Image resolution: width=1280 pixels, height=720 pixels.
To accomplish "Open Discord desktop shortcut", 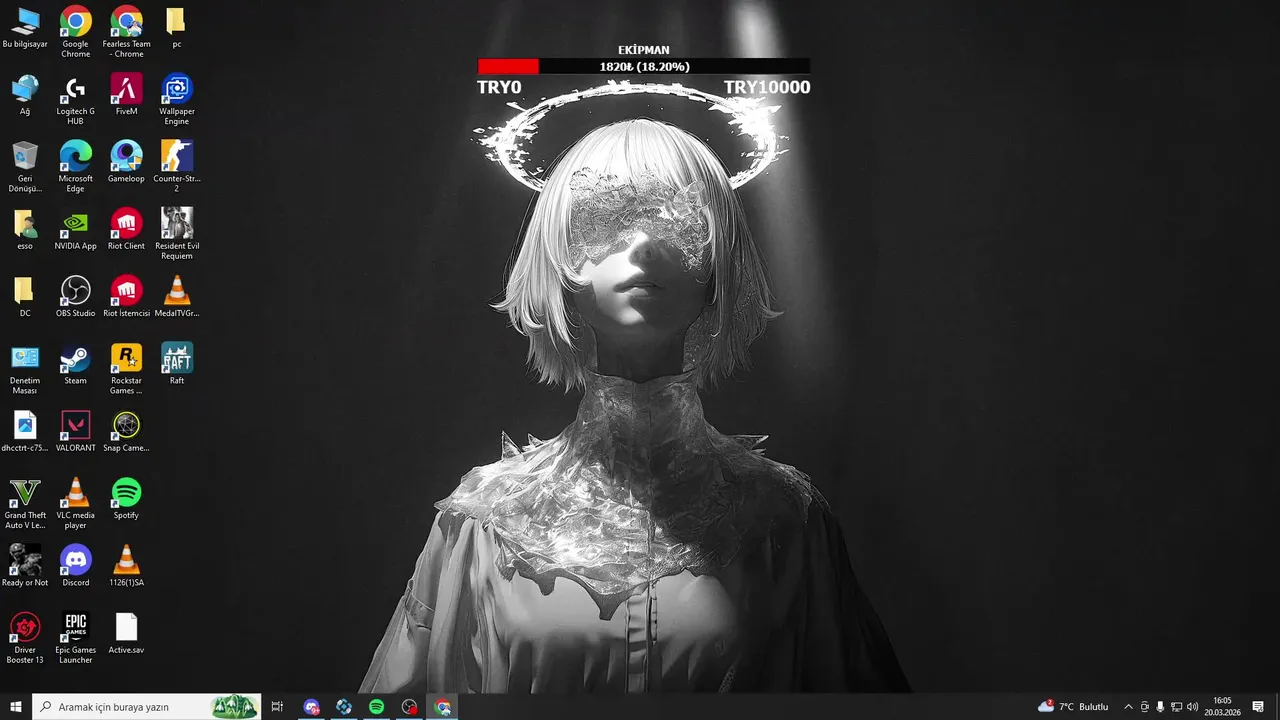I will 76,566.
